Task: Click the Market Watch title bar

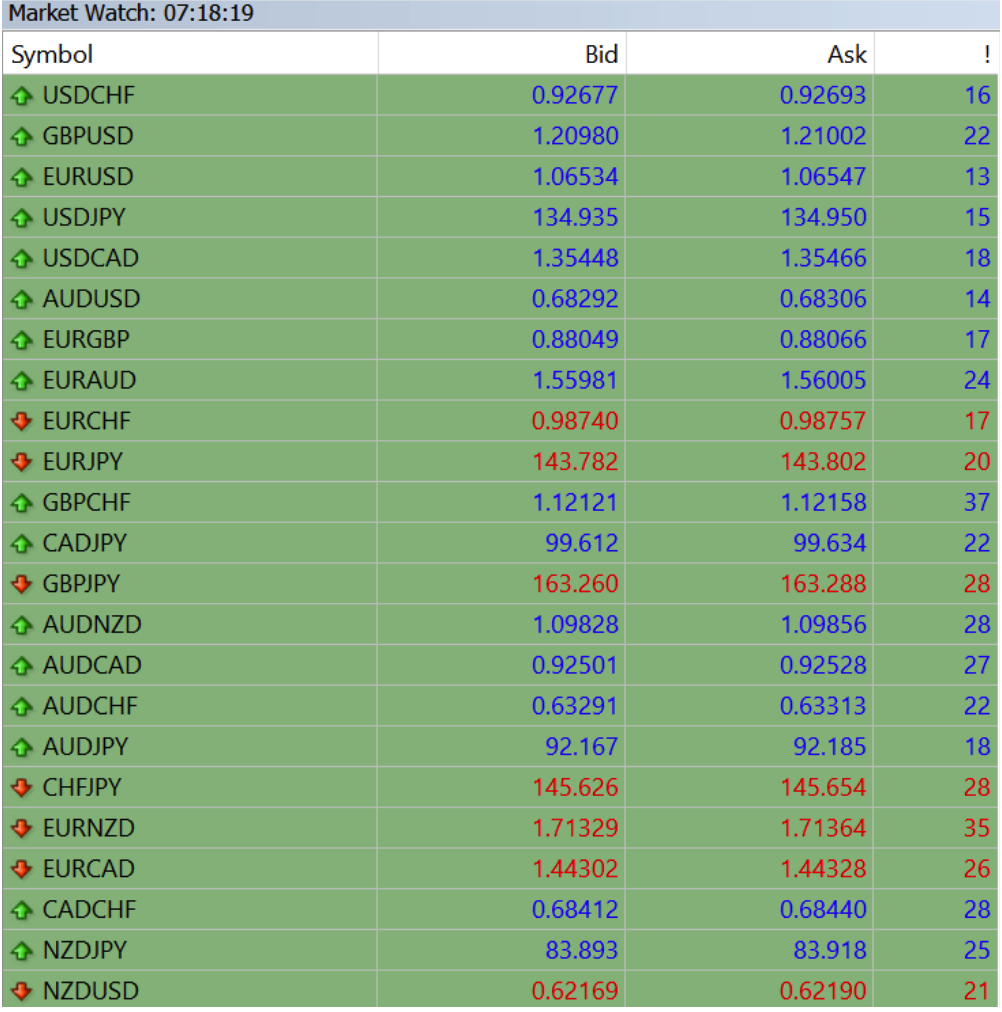Action: pyautogui.click(x=501, y=14)
